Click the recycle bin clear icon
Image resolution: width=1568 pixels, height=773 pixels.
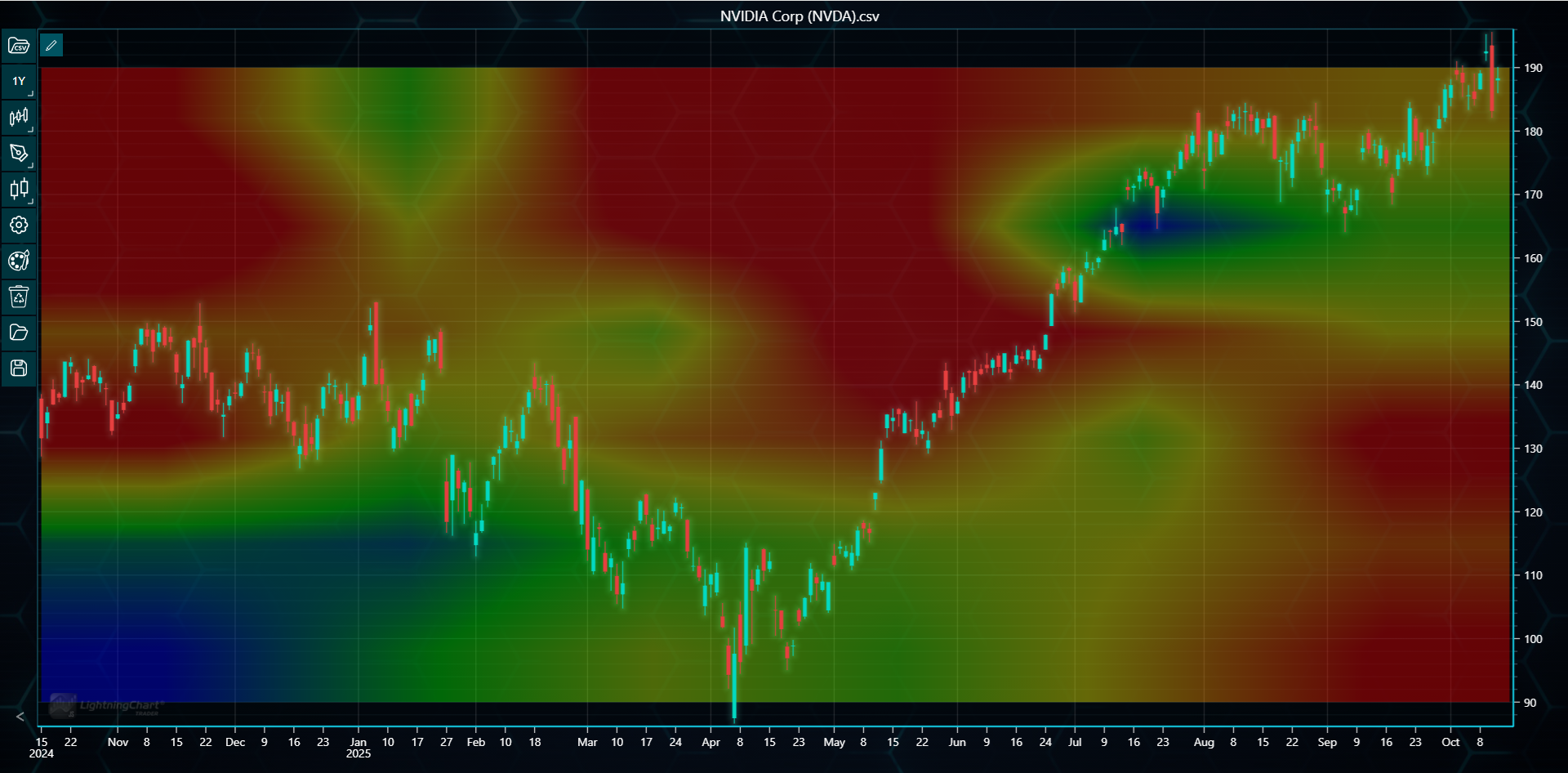point(19,297)
